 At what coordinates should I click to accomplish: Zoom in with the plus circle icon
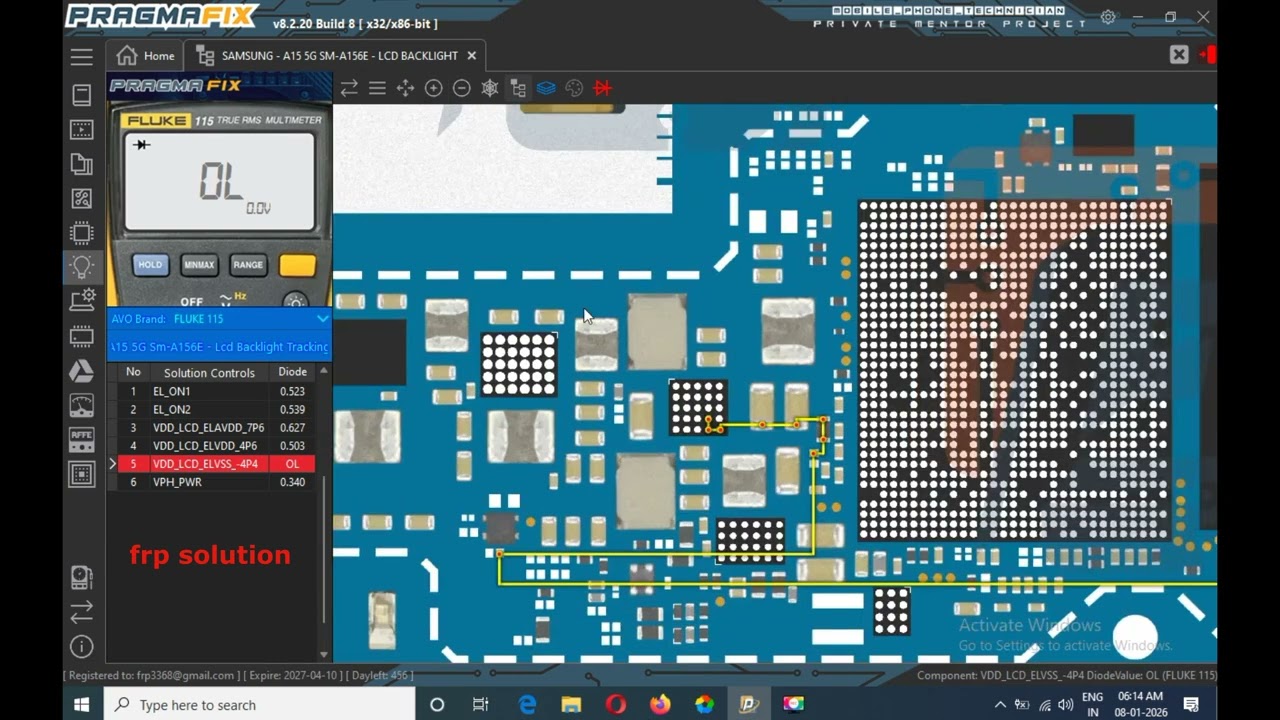click(434, 88)
